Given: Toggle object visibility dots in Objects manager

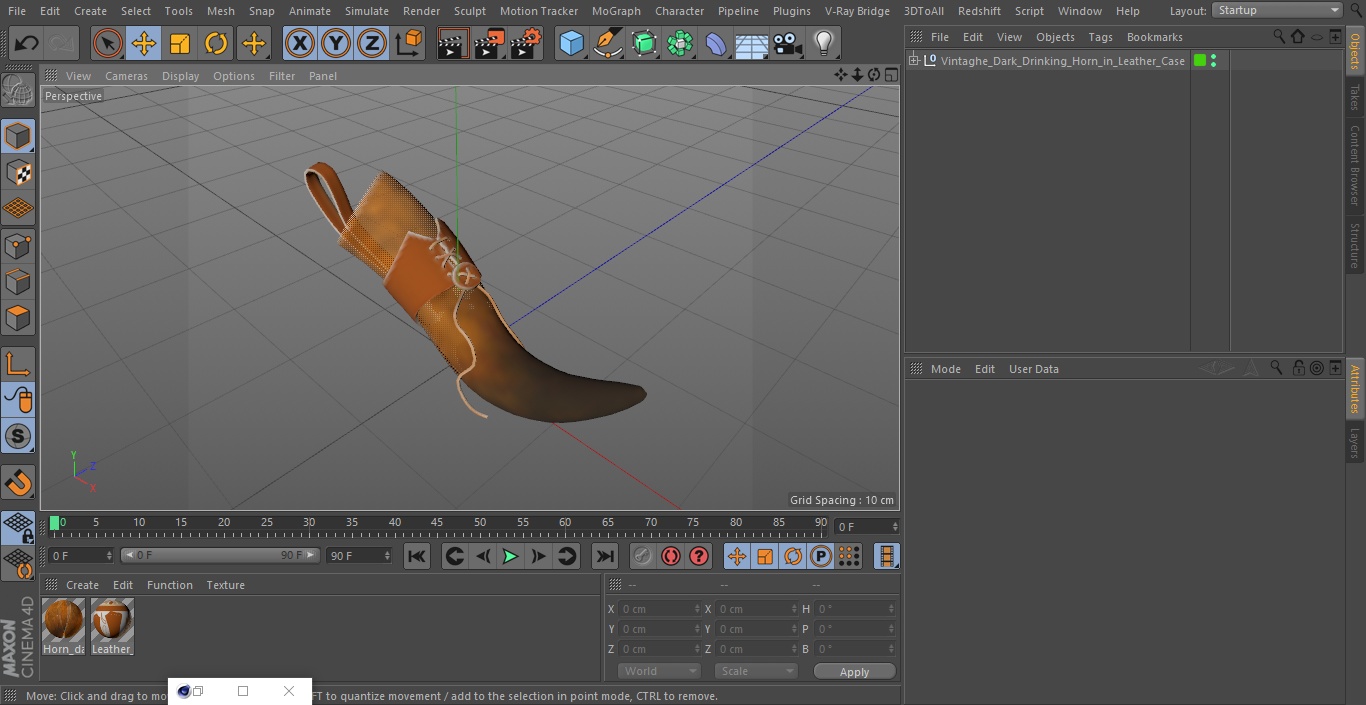Looking at the screenshot, I should point(1214,61).
